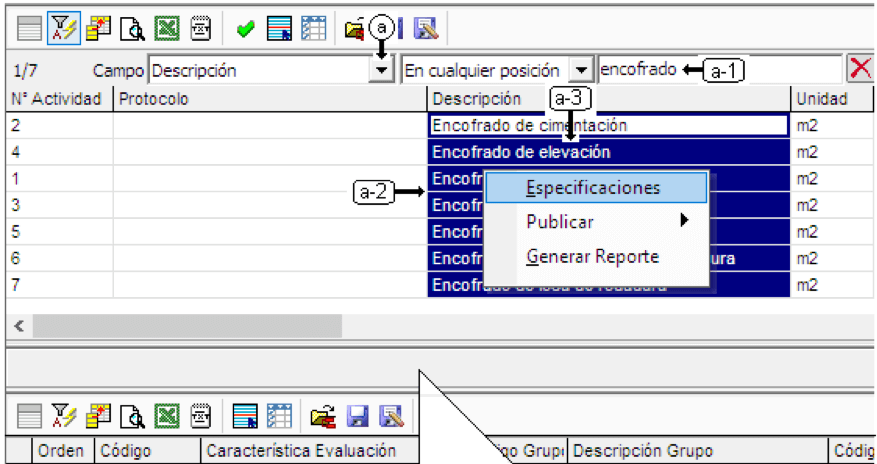
Task: Click the filter icon in top toolbar
Action: click(x=64, y=29)
